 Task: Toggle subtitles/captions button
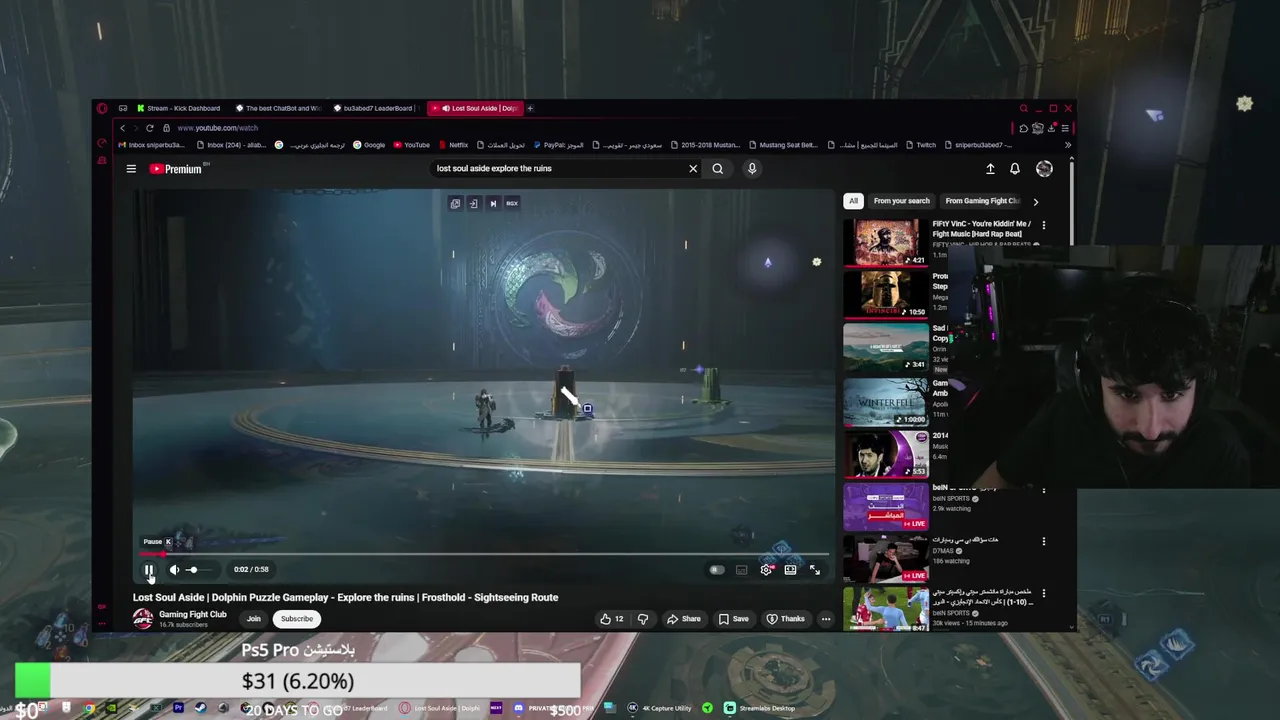[x=741, y=570]
